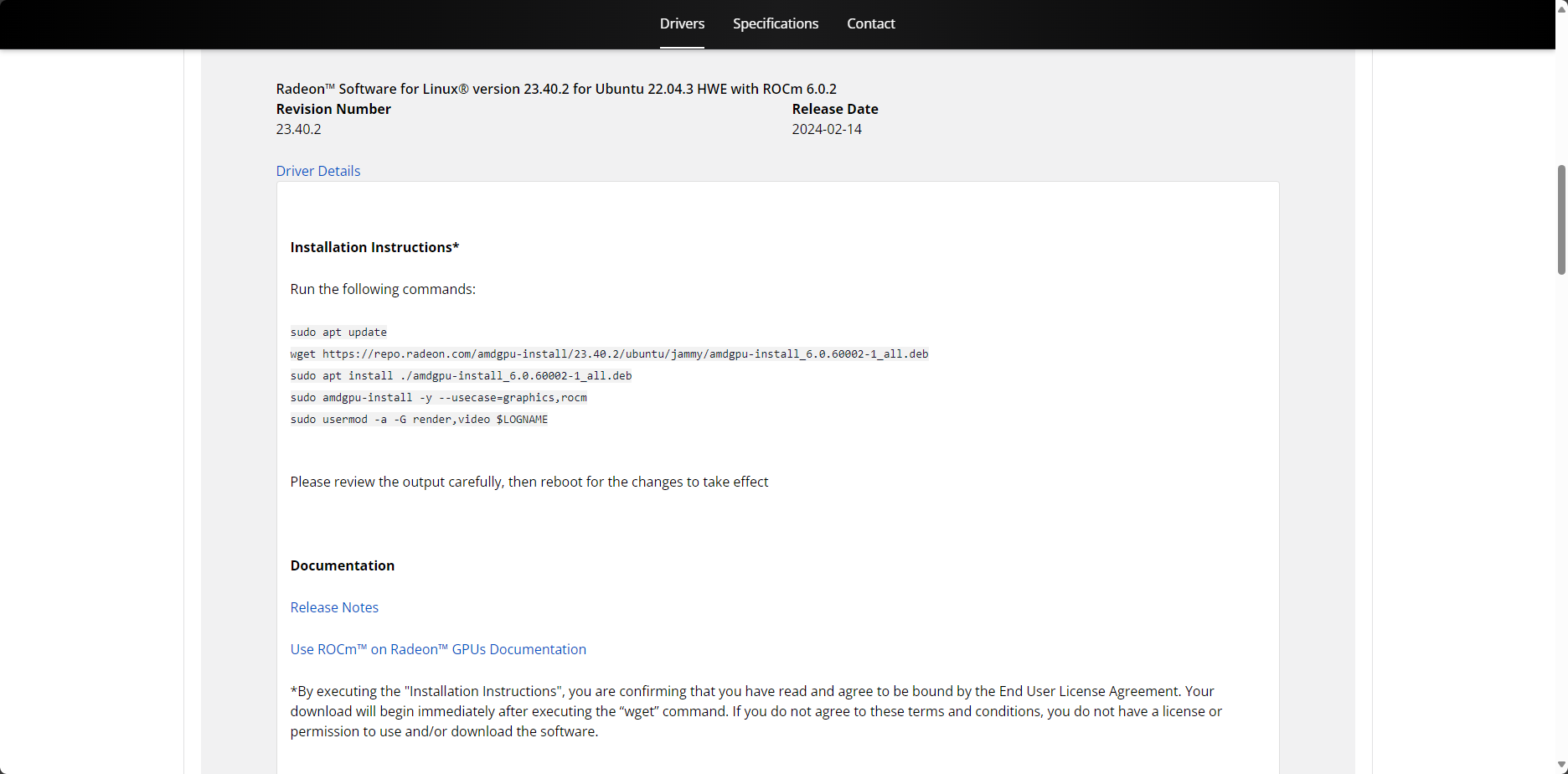The height and width of the screenshot is (774, 1568).
Task: Click the 'sudo amdgpu-install -y --usecase' command
Action: coord(438,398)
